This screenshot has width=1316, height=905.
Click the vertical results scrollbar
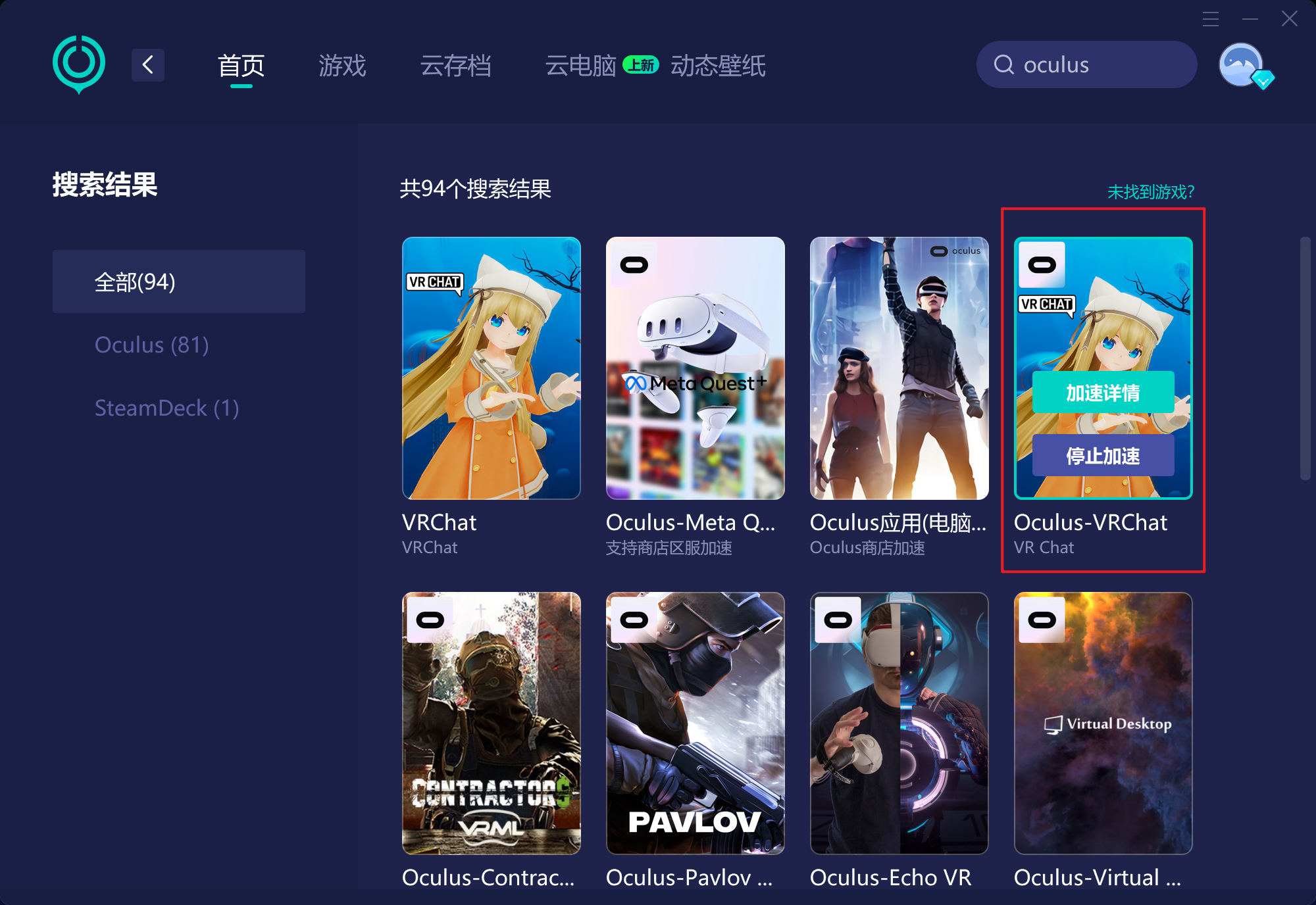point(1305,358)
